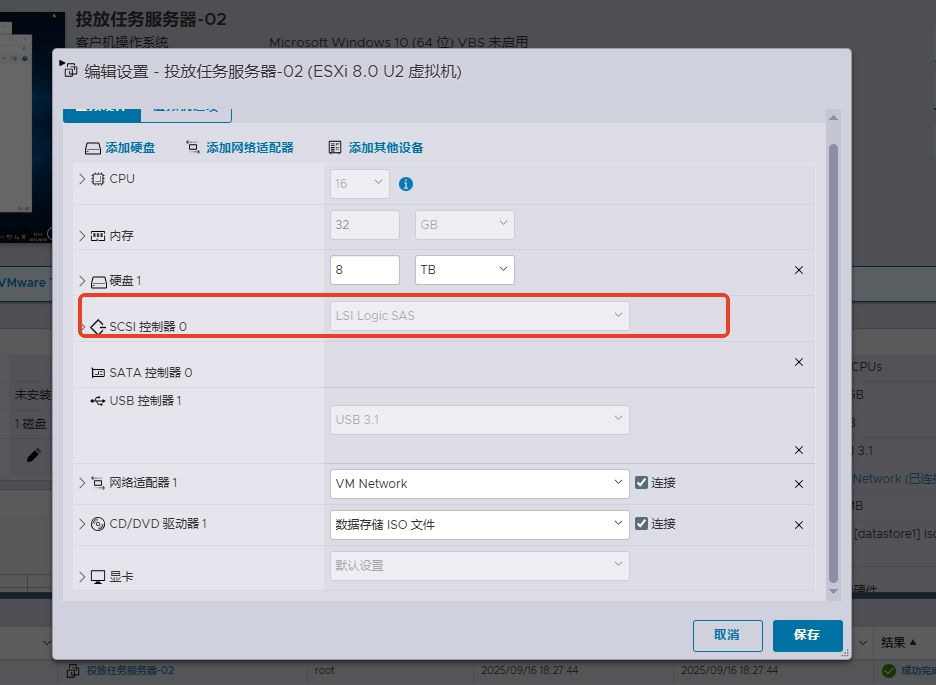Click the dialog scrollbar up arrow
936x685 pixels.
[833, 118]
